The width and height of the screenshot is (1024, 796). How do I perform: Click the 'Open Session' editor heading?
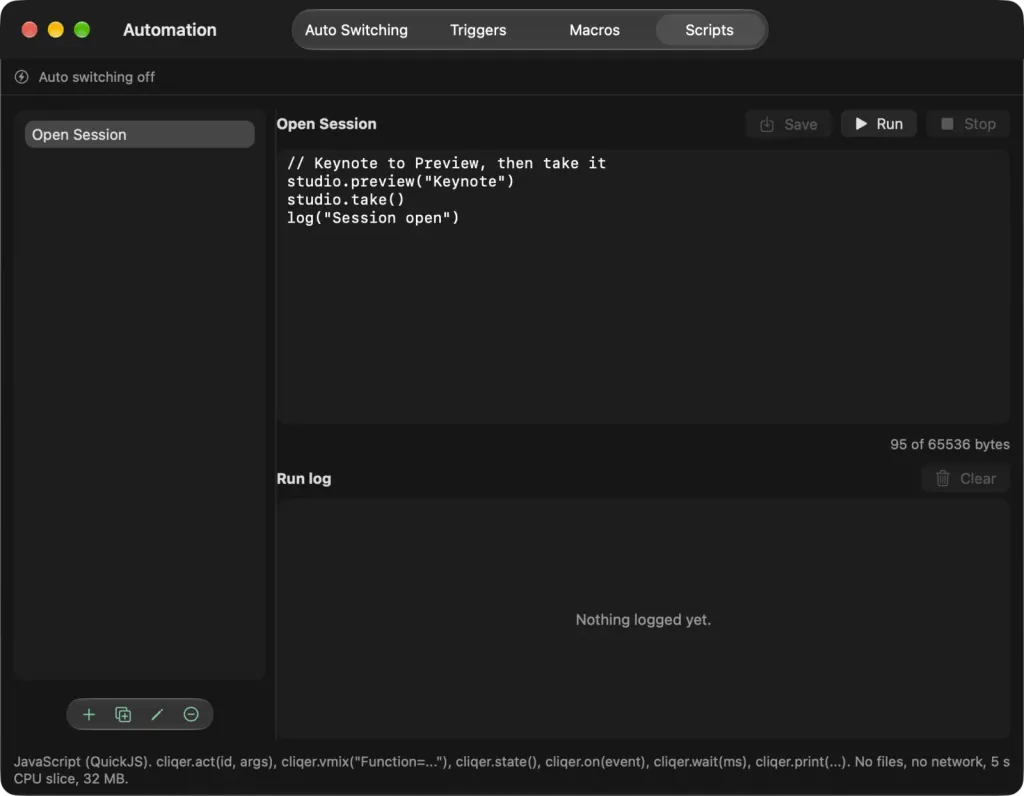point(327,124)
